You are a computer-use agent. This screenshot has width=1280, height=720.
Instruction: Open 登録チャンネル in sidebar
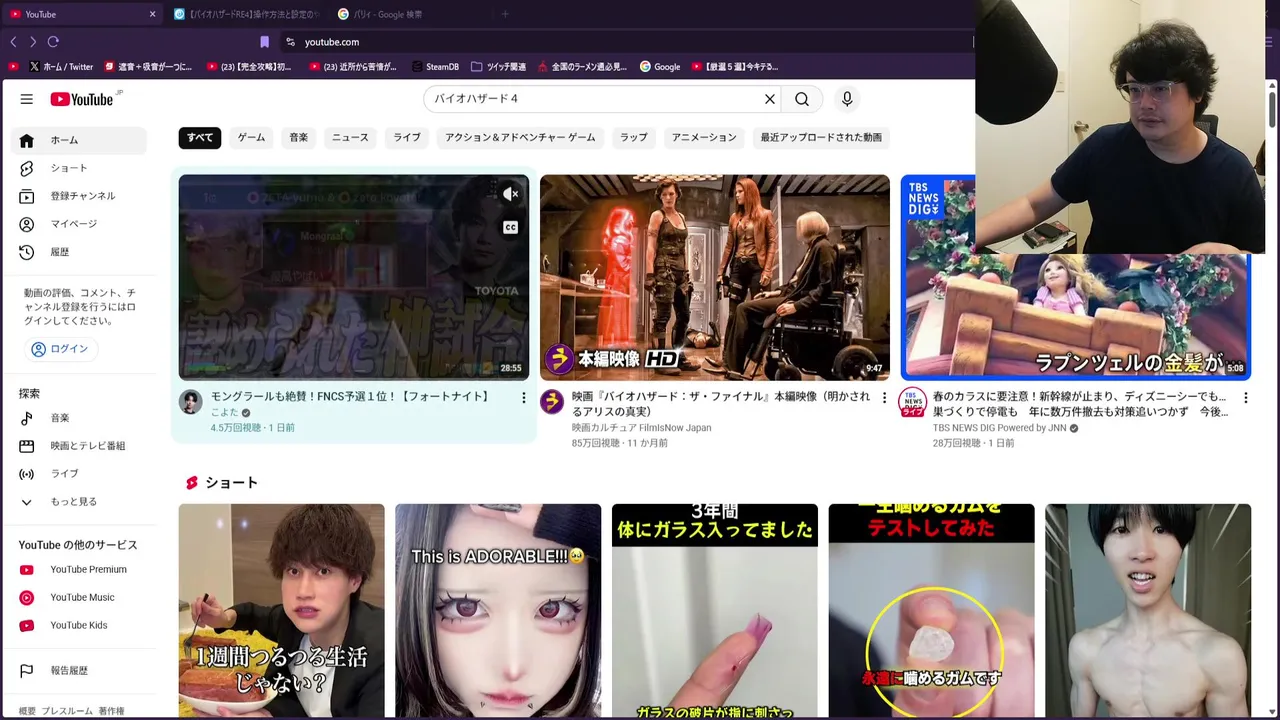[78, 196]
